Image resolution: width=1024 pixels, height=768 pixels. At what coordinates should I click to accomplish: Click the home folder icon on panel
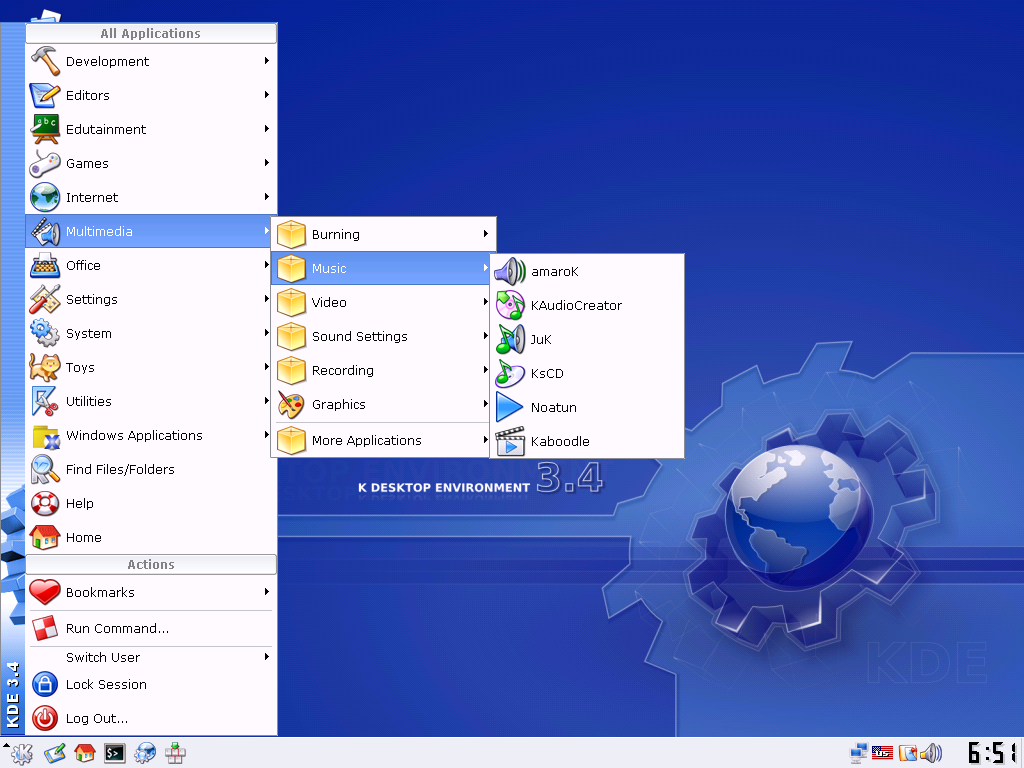coord(85,754)
